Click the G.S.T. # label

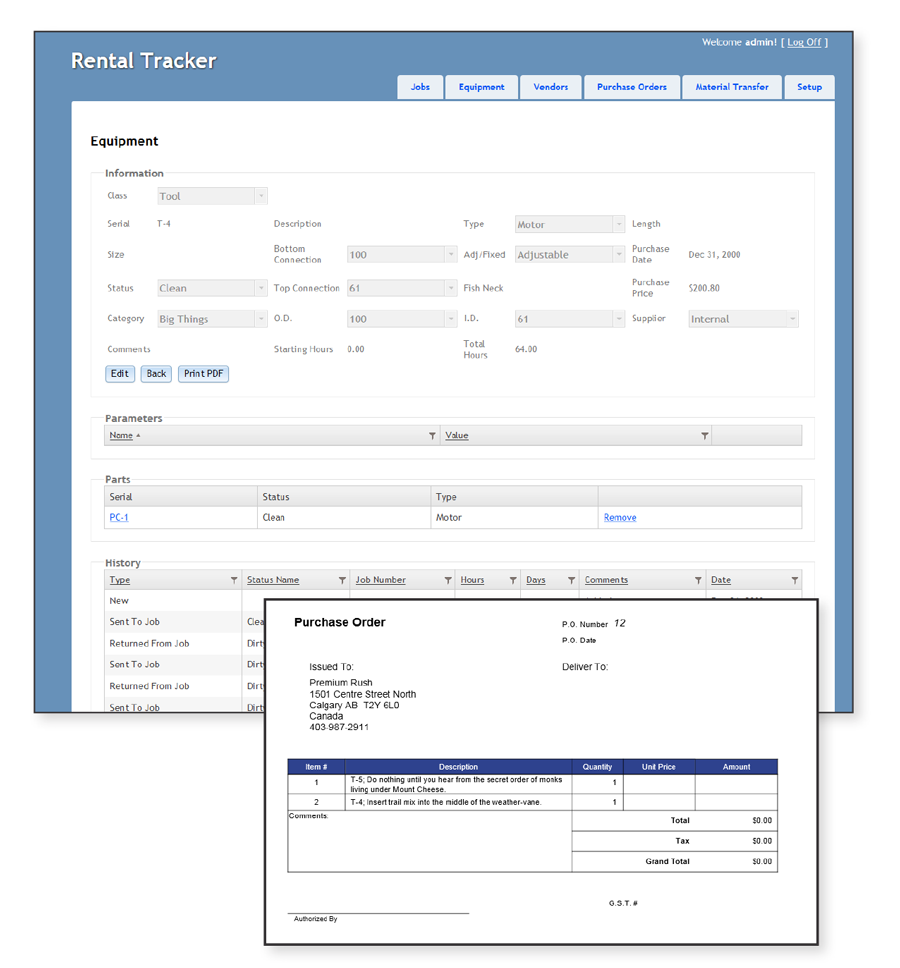[623, 903]
